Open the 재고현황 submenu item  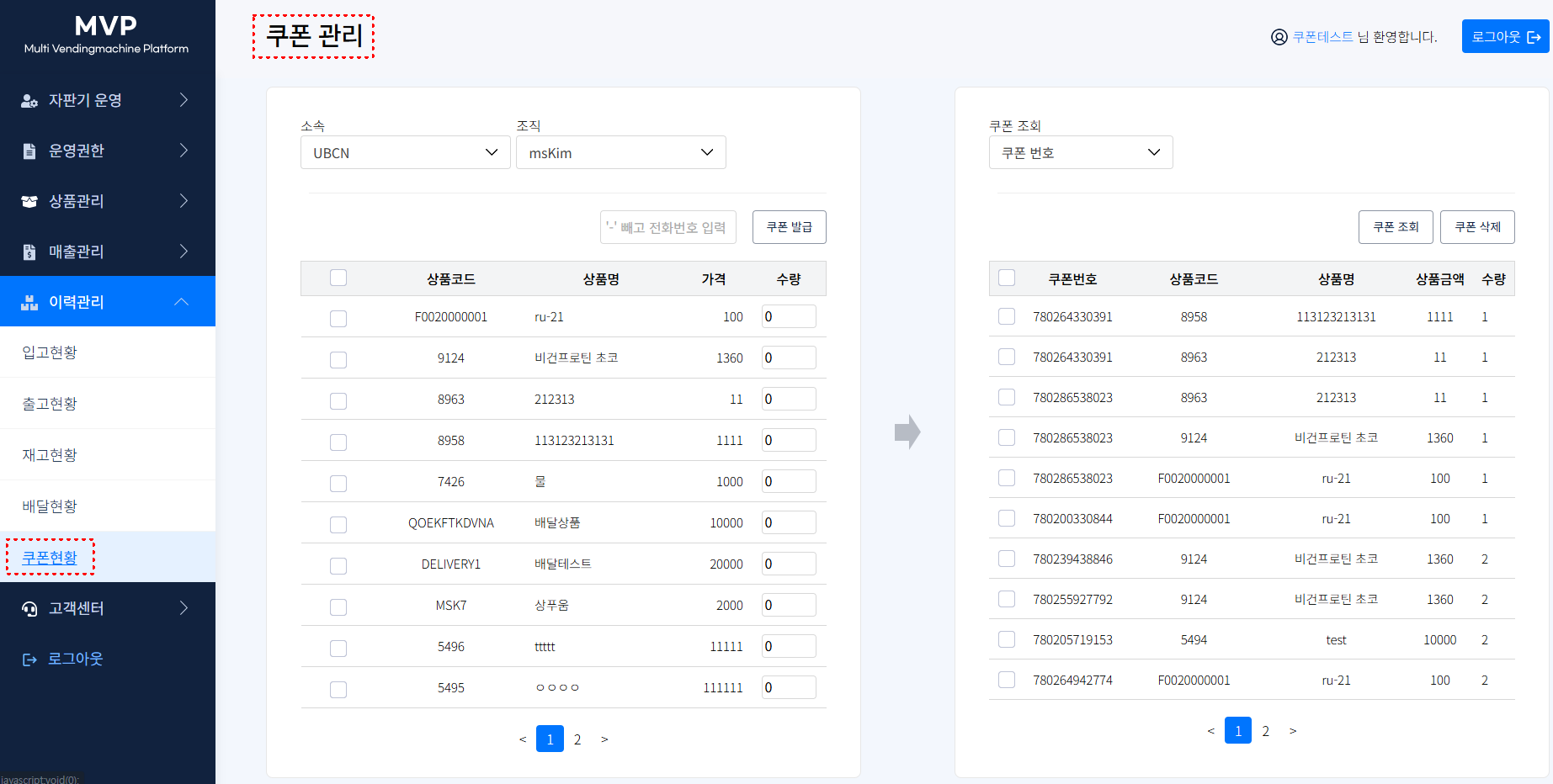point(50,455)
